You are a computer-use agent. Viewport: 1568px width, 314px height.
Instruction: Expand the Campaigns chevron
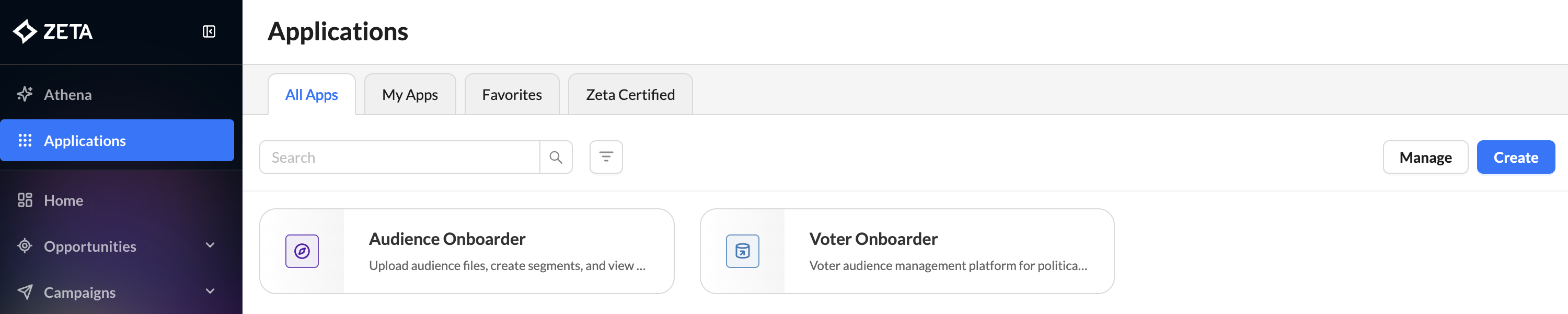(210, 292)
